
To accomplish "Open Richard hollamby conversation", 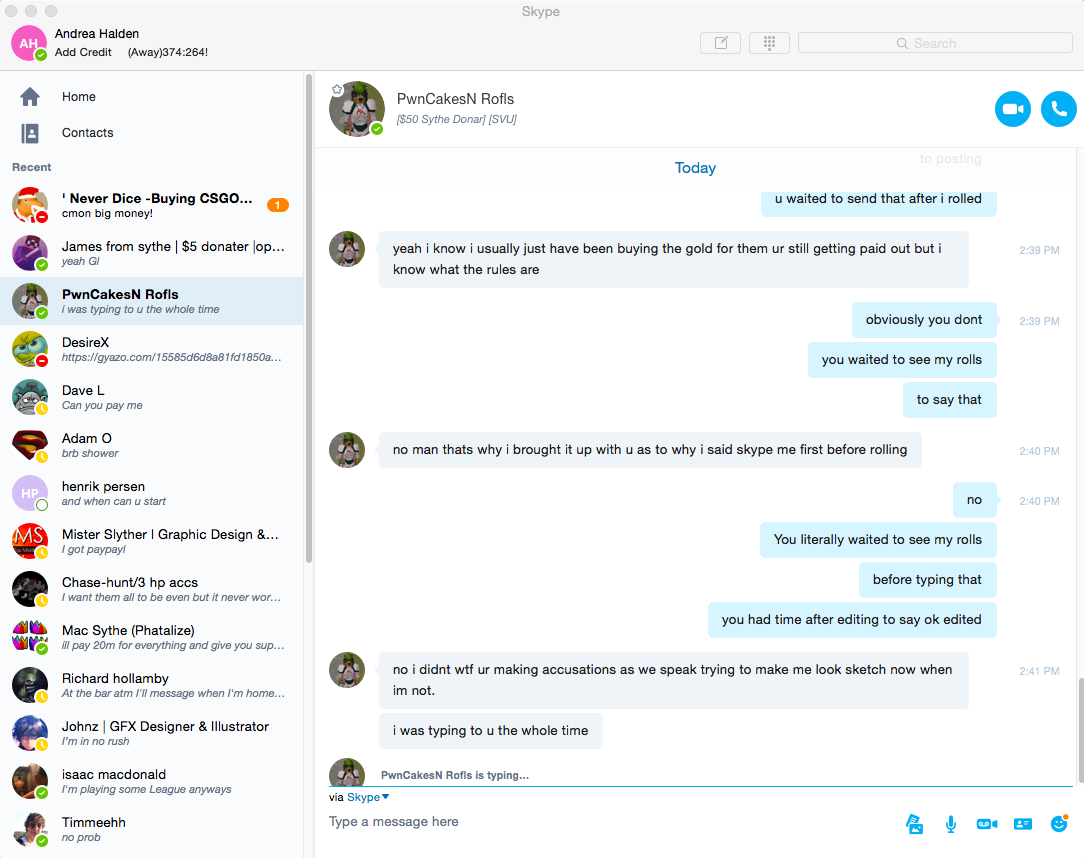I will tap(151, 685).
